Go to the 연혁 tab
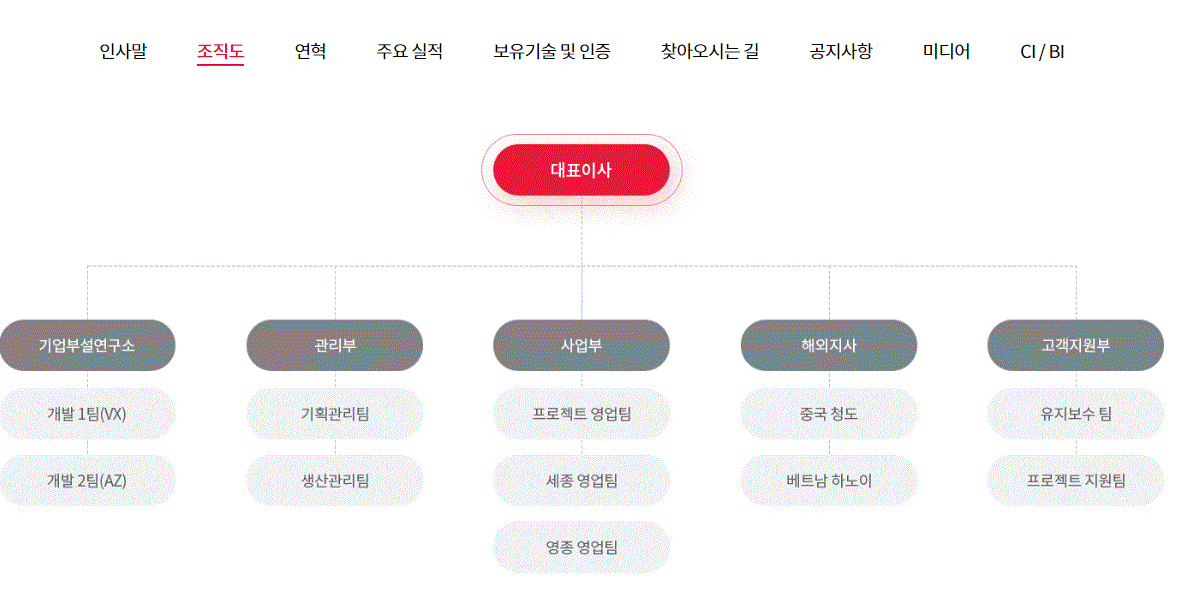1180x593 pixels. [x=310, y=51]
